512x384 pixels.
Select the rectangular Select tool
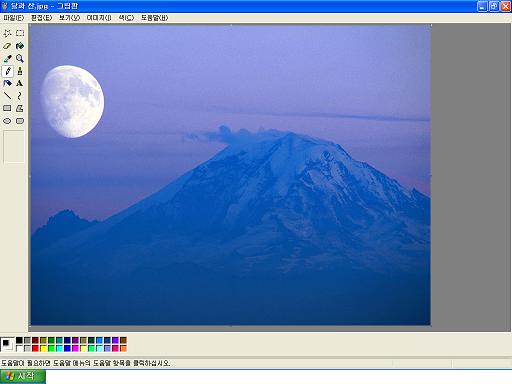tap(20, 33)
